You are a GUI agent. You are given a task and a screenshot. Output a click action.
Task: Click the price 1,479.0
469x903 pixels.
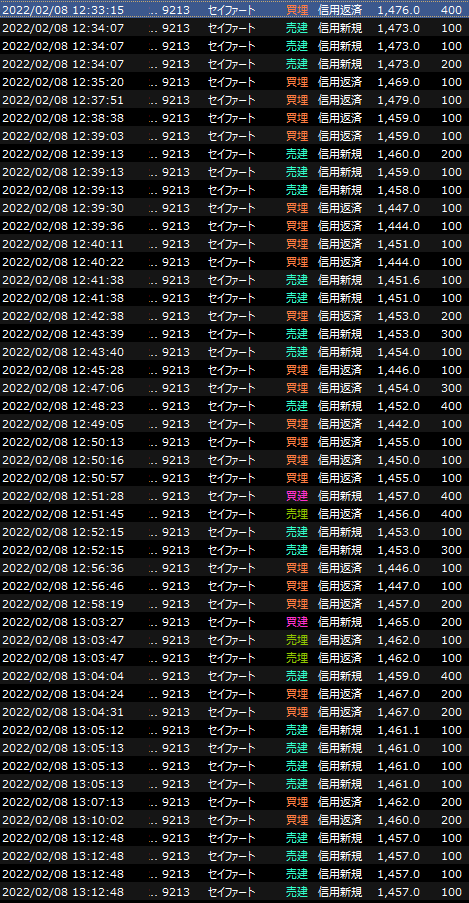pos(399,100)
